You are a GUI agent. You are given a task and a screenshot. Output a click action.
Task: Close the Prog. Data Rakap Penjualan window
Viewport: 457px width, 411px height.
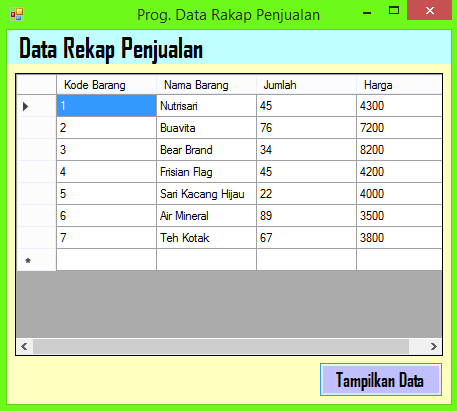click(x=430, y=10)
